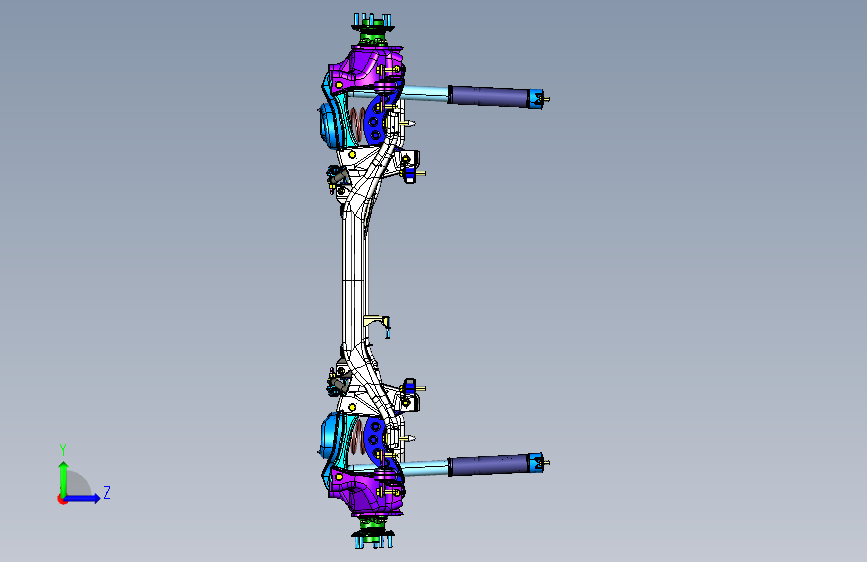
Task: Pick the white central axle beam
Action: pyautogui.click(x=354, y=279)
